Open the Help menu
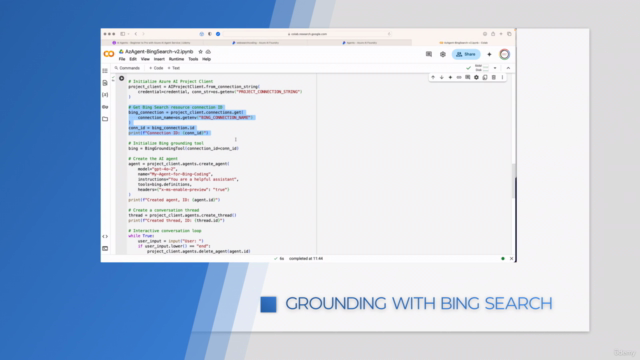Viewport: 640px width, 360px height. pyautogui.click(x=207, y=59)
